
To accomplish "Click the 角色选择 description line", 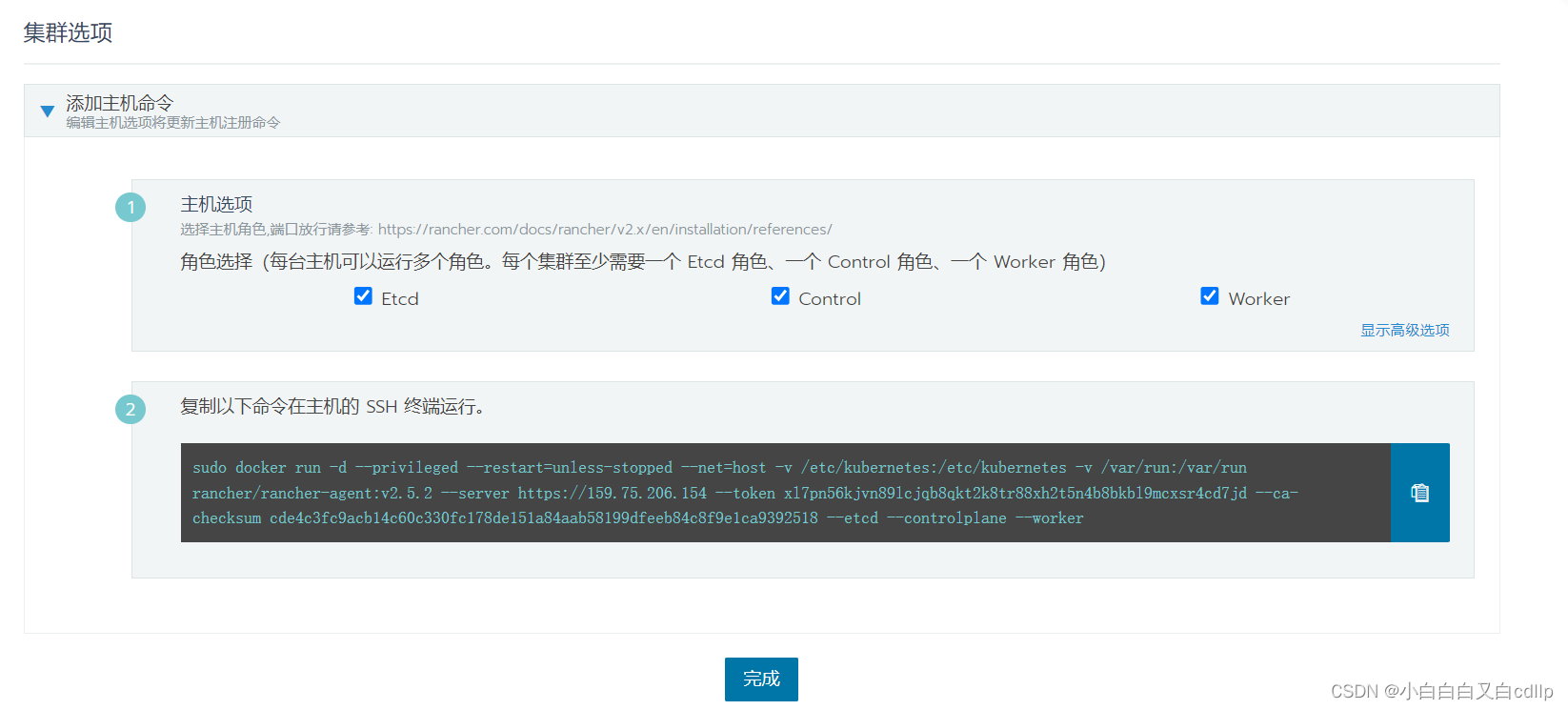I will coord(643,262).
